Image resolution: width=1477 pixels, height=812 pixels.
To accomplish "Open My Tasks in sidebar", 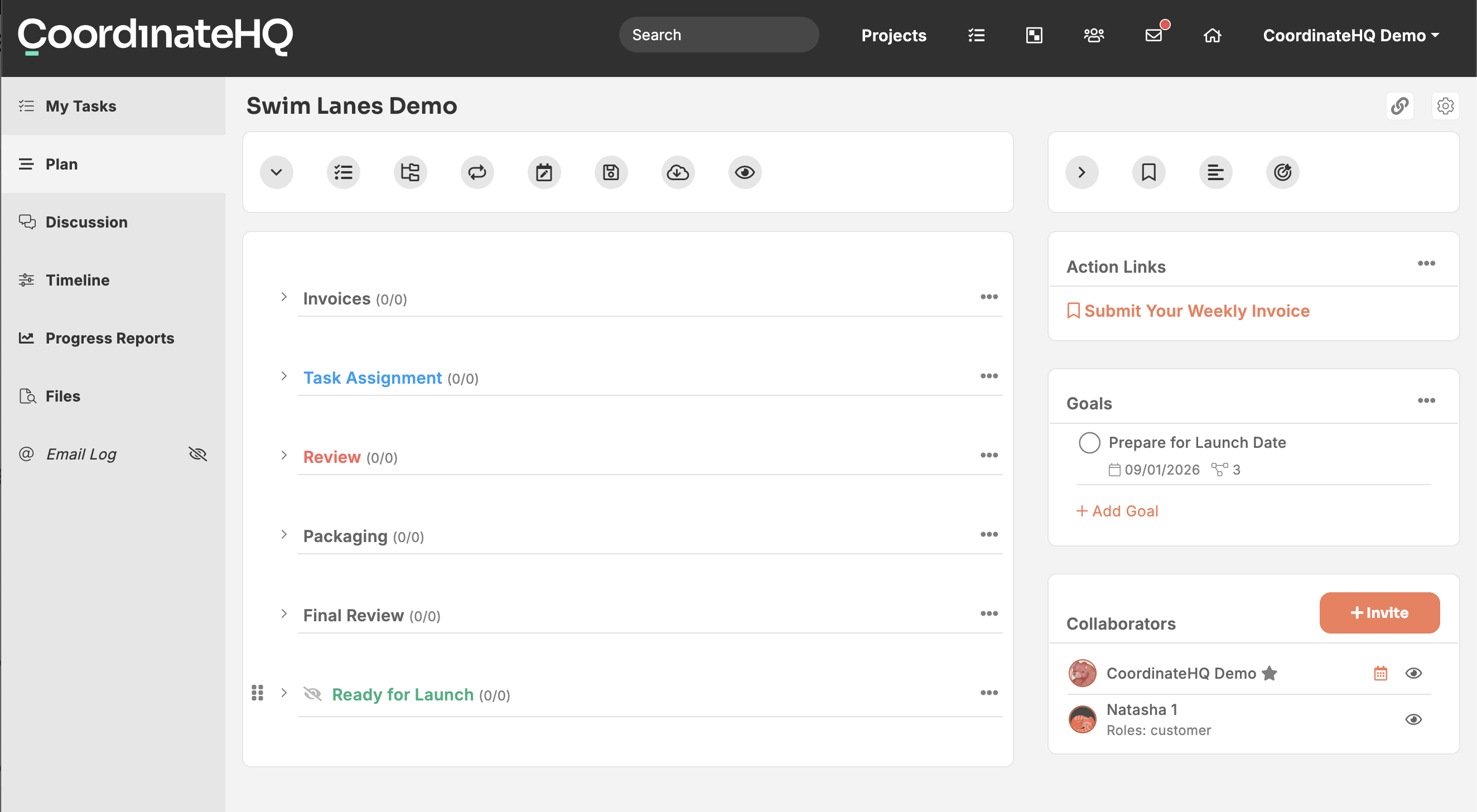I will (x=113, y=106).
